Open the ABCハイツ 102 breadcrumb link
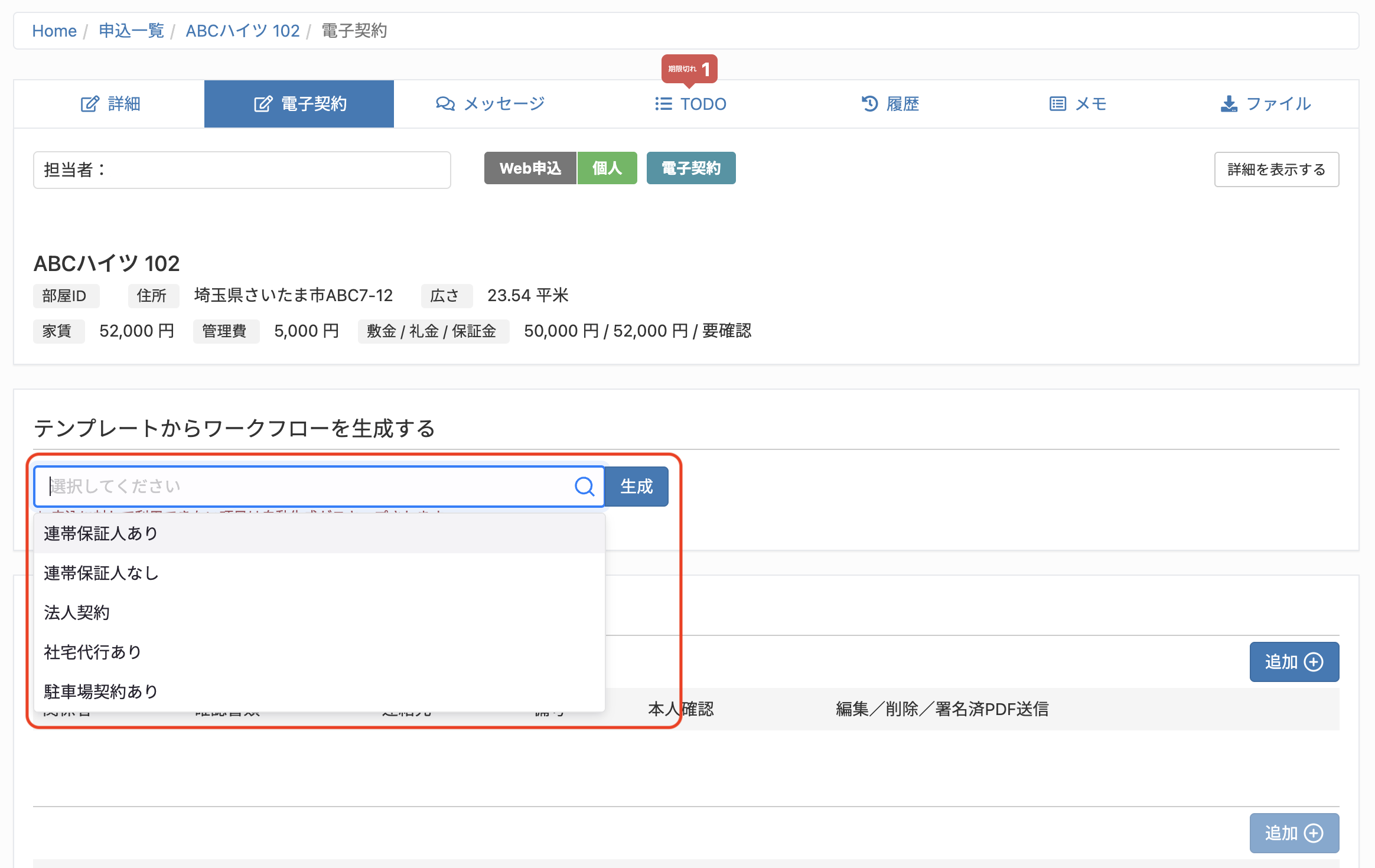 [243, 31]
